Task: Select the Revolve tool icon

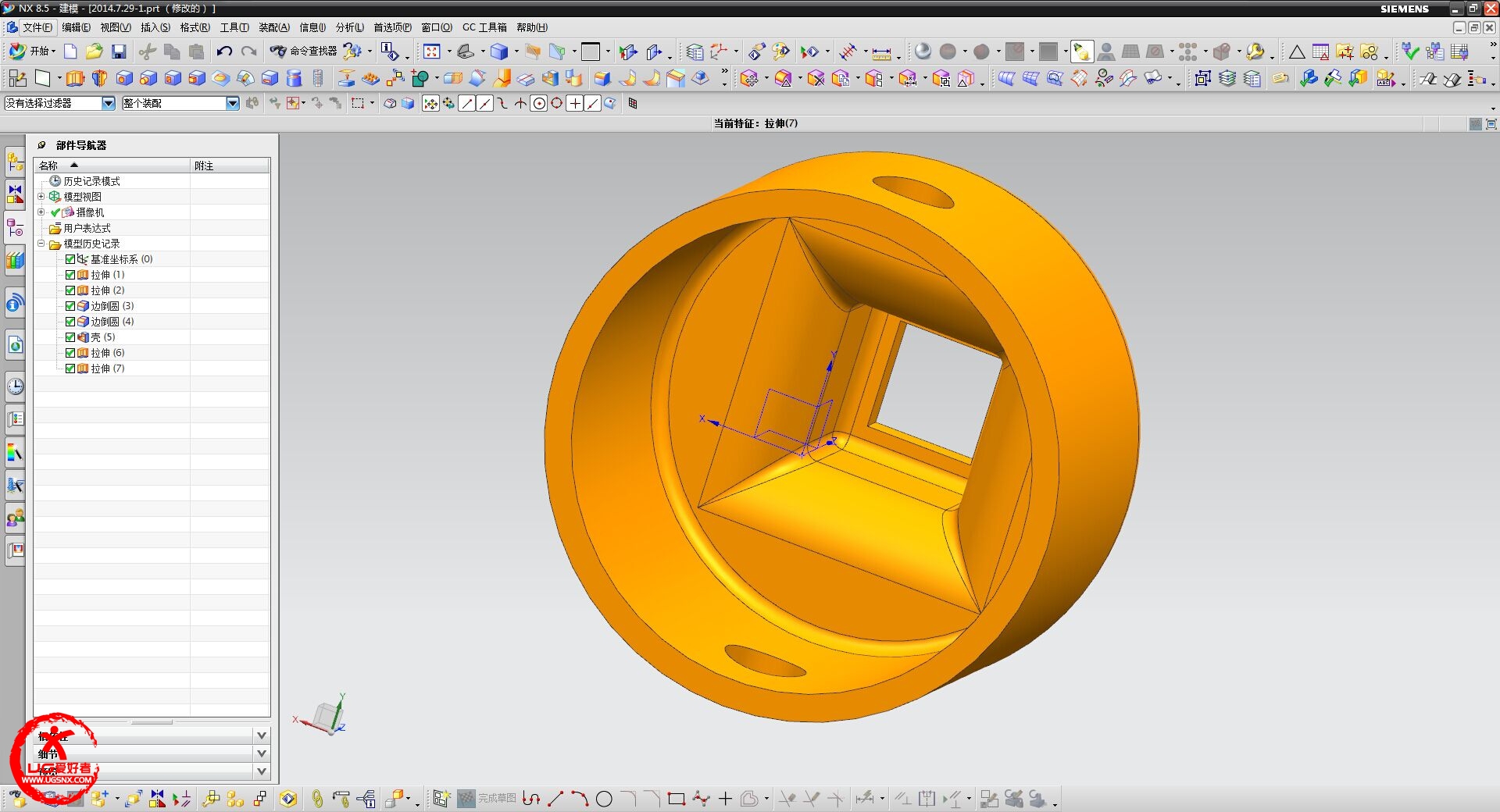Action: coord(99,78)
